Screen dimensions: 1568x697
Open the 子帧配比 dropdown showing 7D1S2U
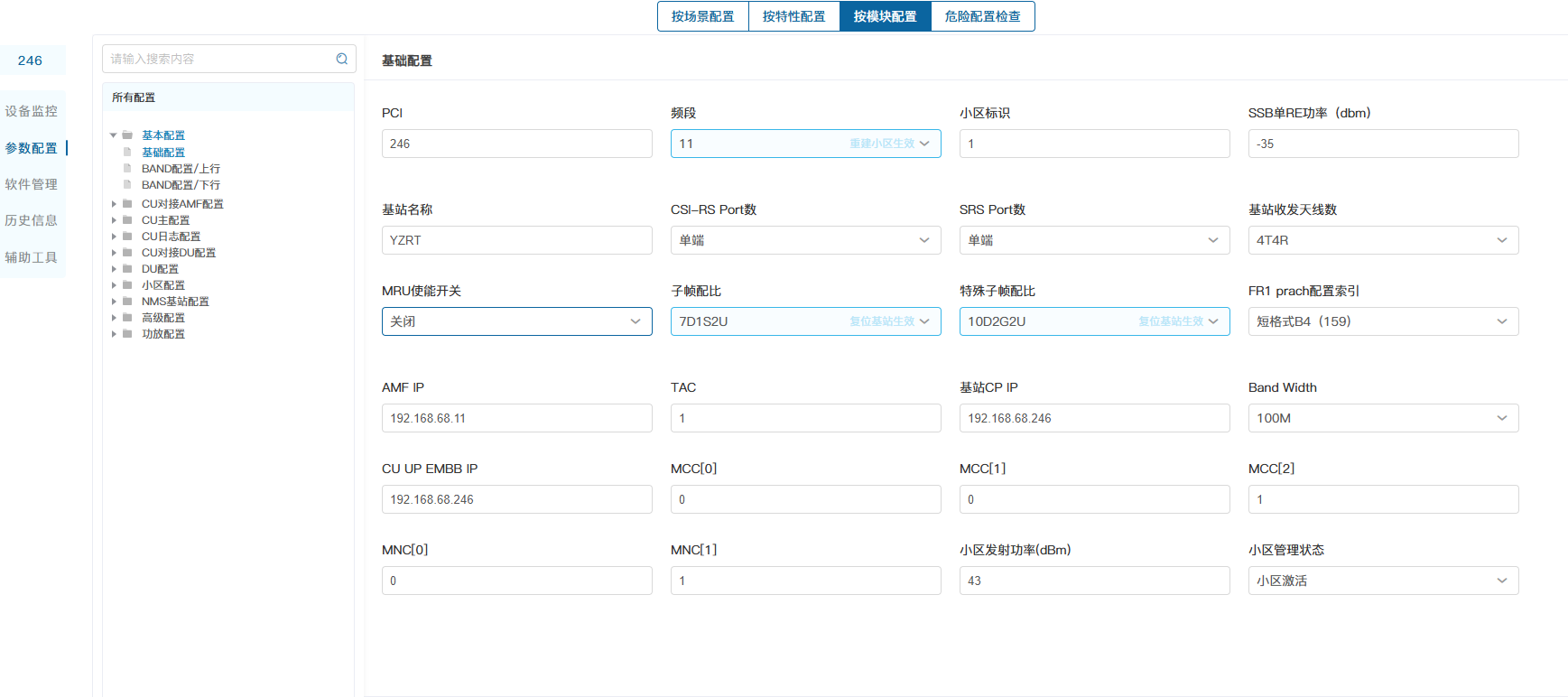805,321
